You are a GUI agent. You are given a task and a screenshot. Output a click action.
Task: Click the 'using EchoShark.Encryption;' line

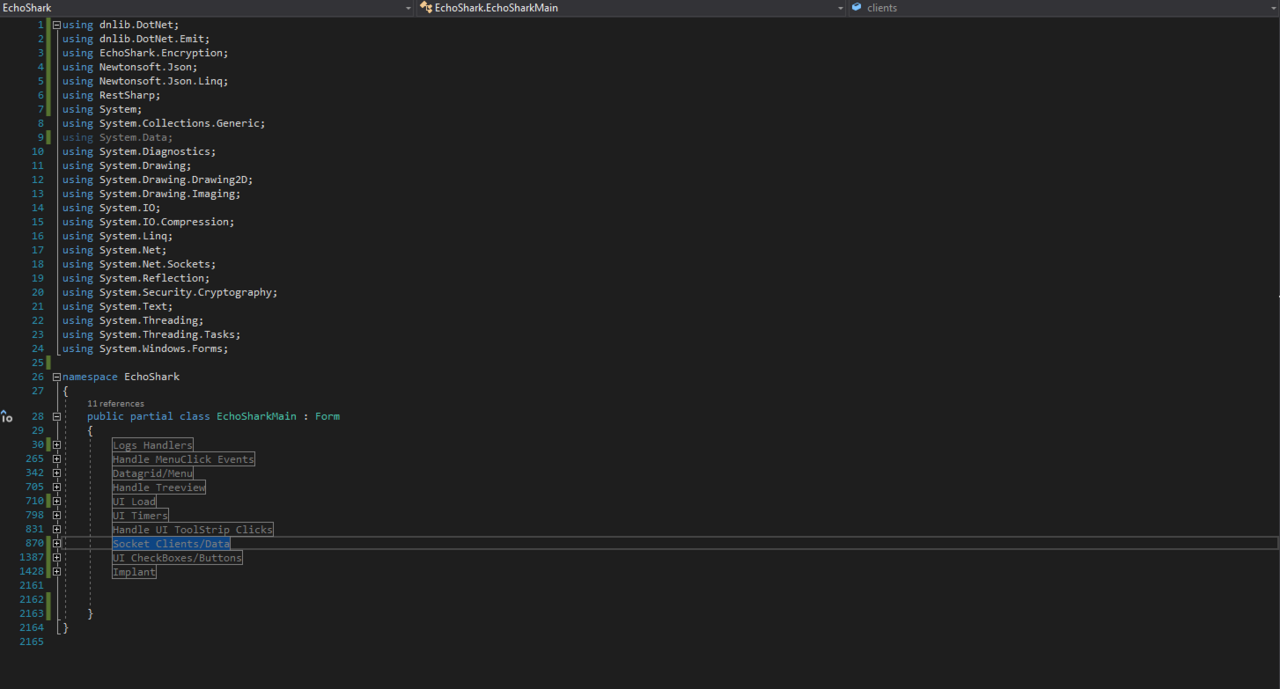tap(145, 53)
